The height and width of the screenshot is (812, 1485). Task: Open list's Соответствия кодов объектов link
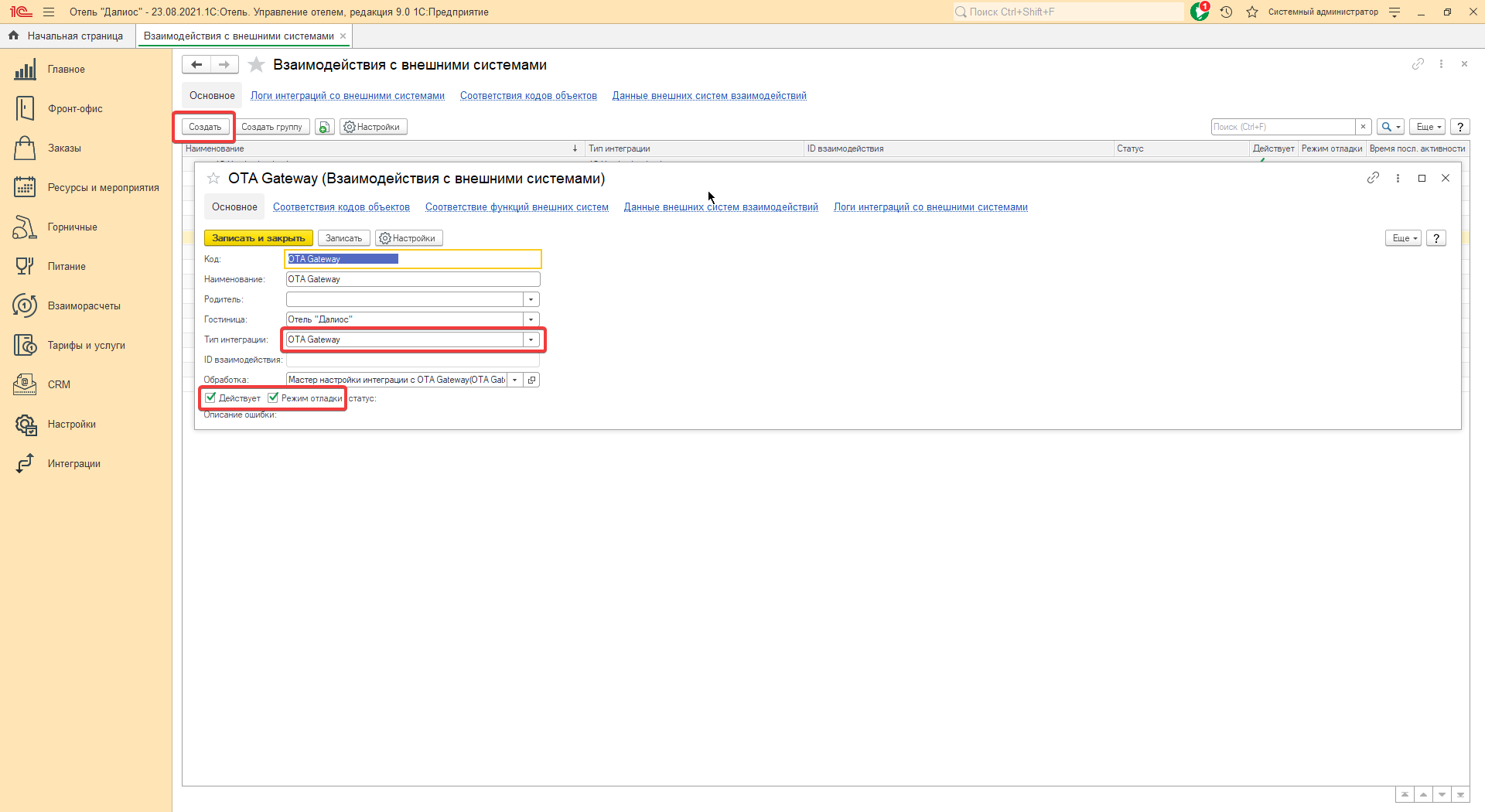click(528, 96)
